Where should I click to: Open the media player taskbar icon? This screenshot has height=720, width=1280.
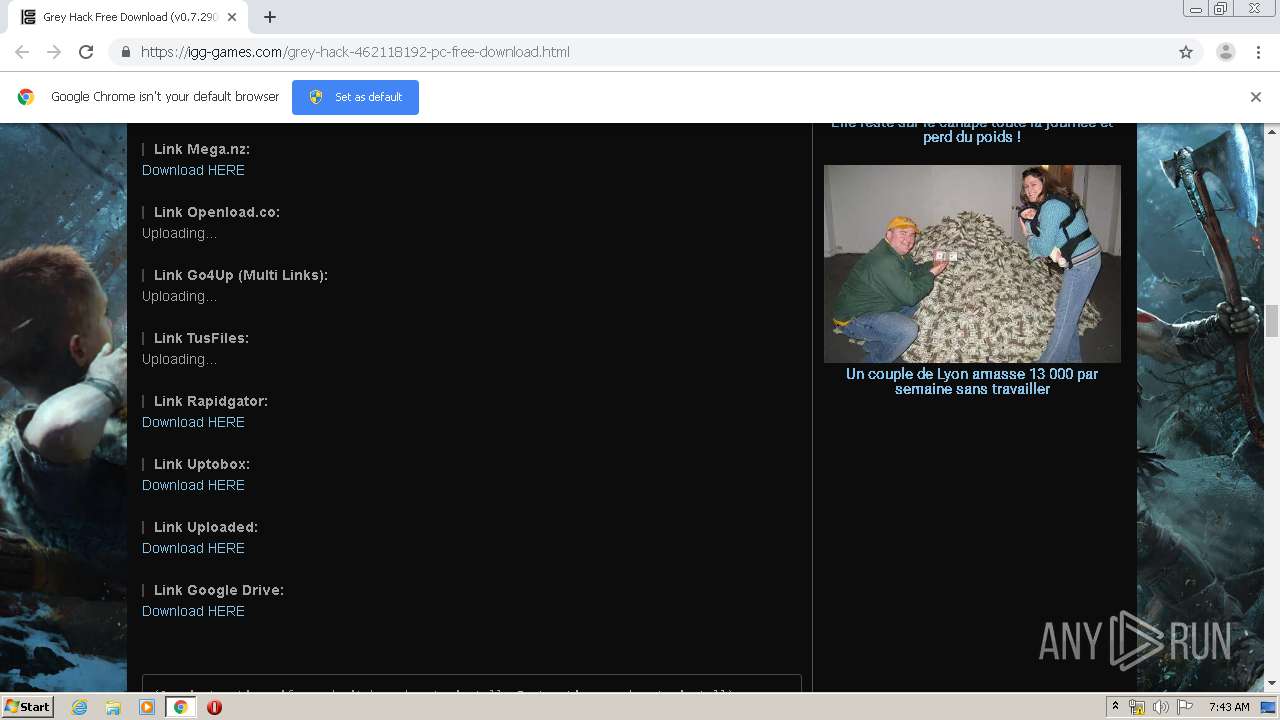(x=147, y=707)
